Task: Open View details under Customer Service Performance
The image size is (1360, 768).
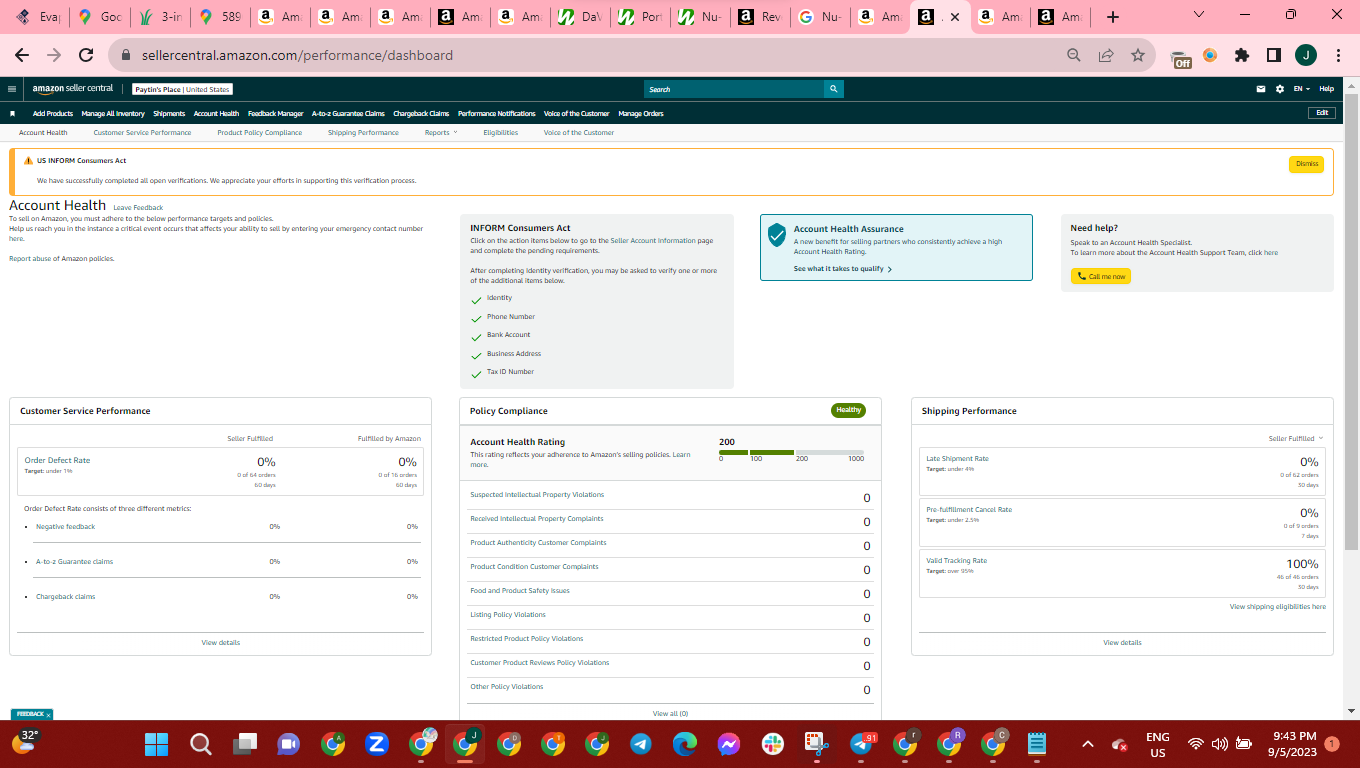Action: click(x=221, y=642)
